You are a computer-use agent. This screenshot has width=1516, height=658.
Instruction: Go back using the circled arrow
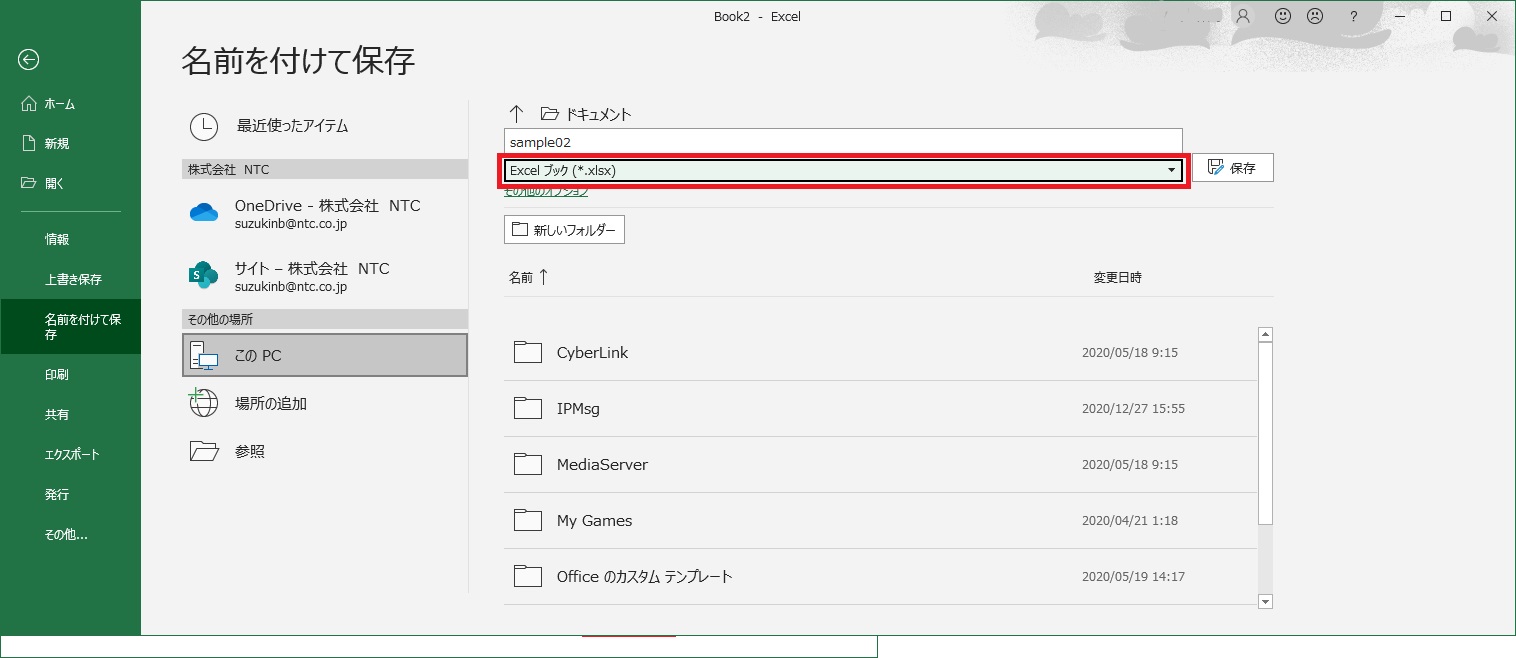(28, 60)
